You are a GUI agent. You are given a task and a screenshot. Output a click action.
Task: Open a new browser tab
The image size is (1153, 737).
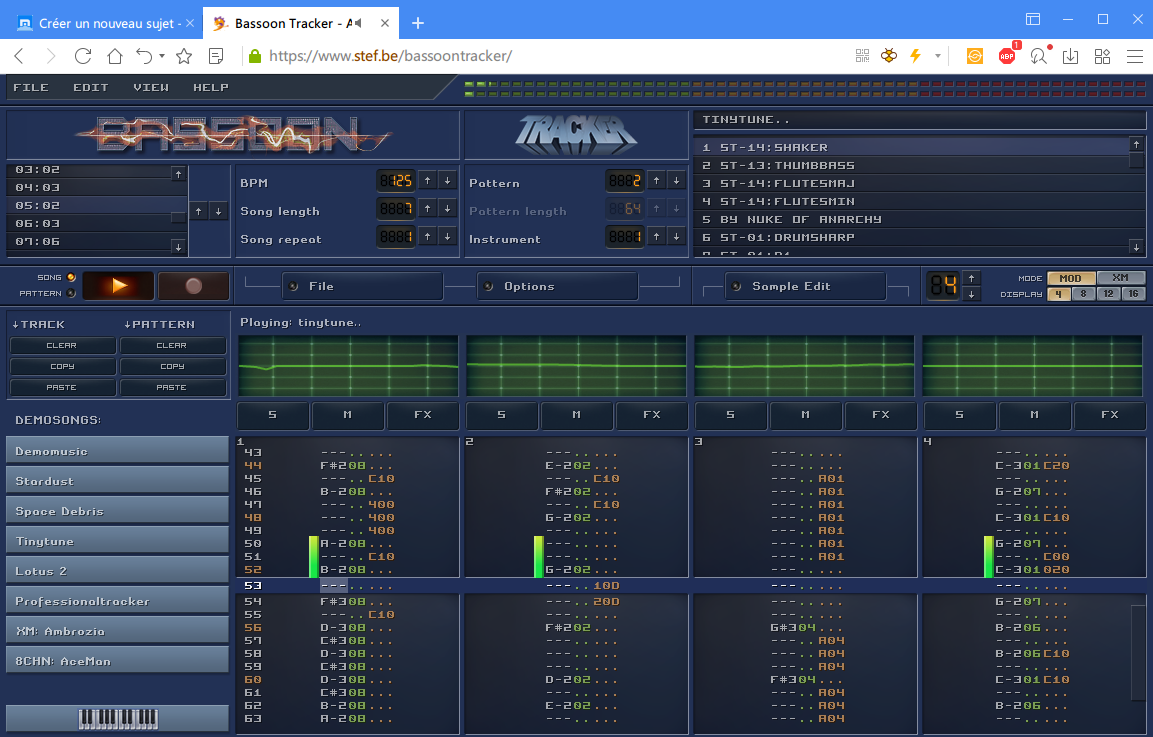tap(418, 24)
